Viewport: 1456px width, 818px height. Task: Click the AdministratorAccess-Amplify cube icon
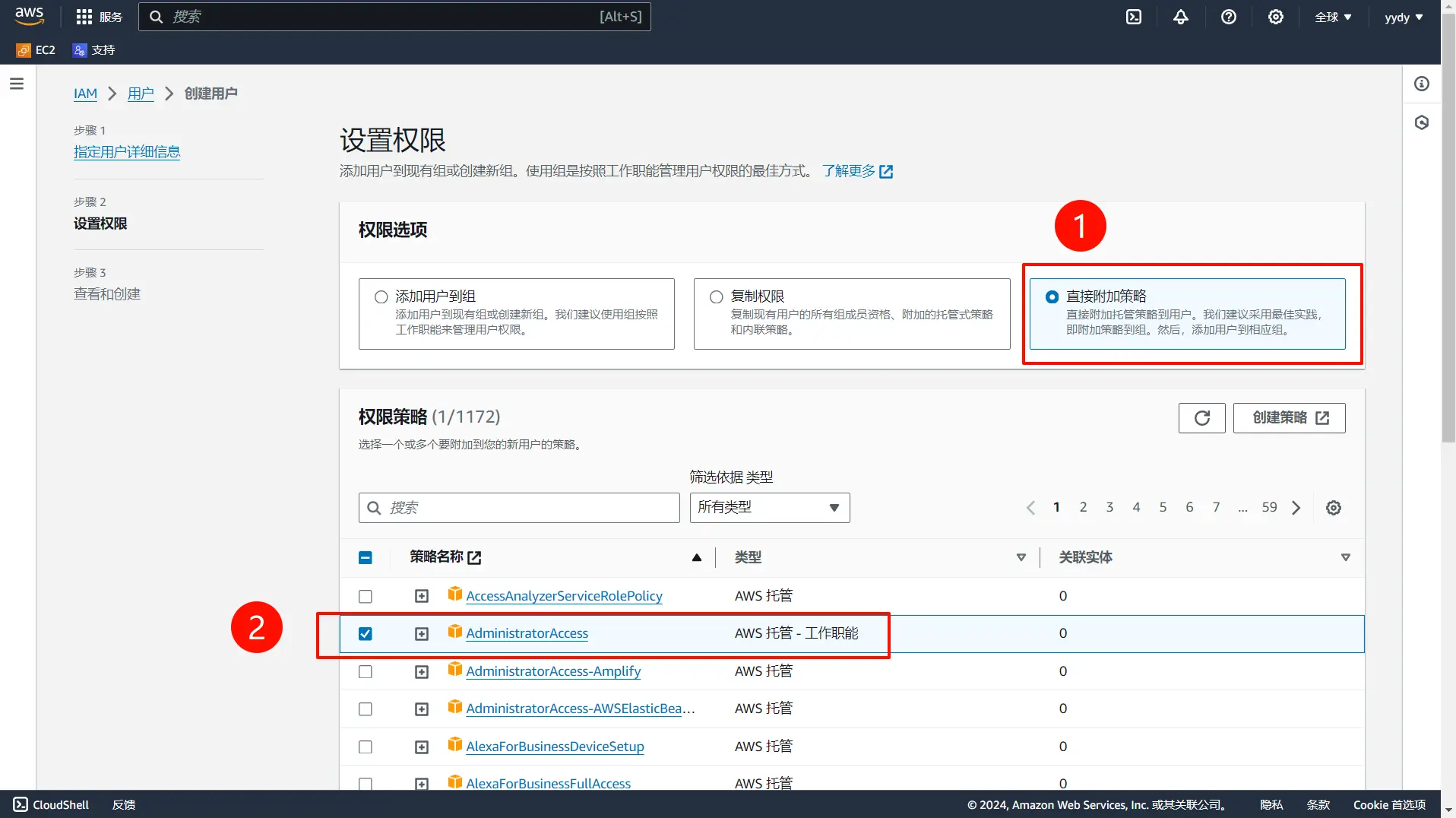coord(454,669)
